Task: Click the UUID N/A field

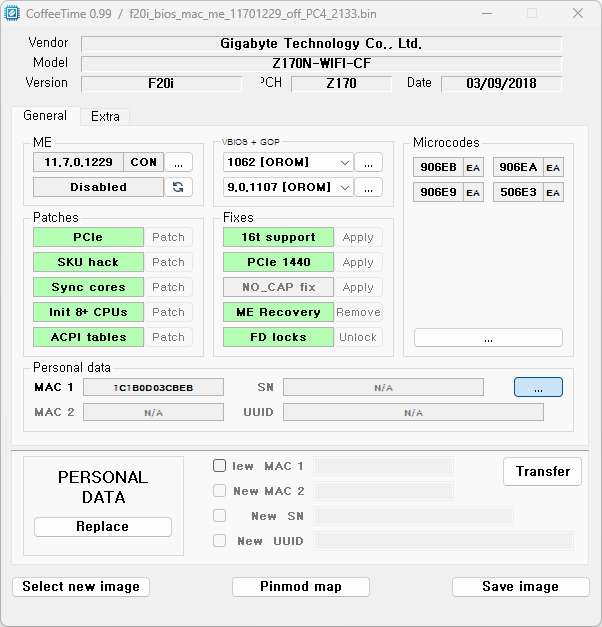Action: point(413,412)
